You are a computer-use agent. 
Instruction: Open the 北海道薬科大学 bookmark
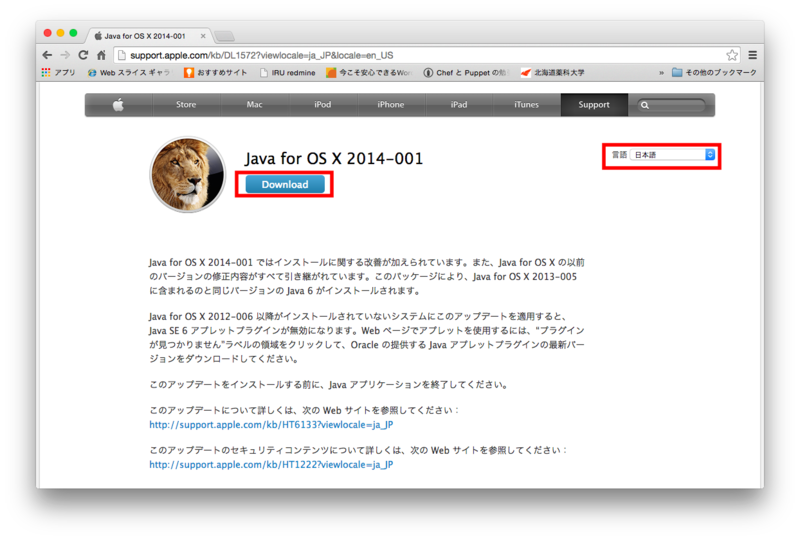tap(553, 72)
